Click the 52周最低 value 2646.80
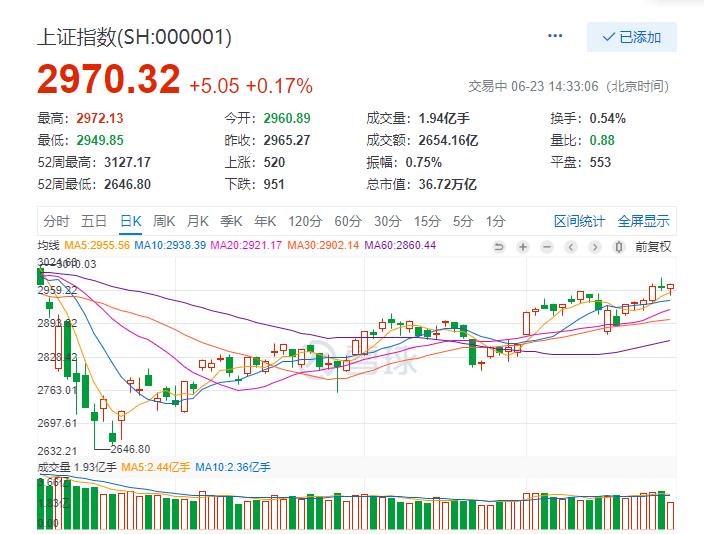This screenshot has width=704, height=534. point(128,184)
